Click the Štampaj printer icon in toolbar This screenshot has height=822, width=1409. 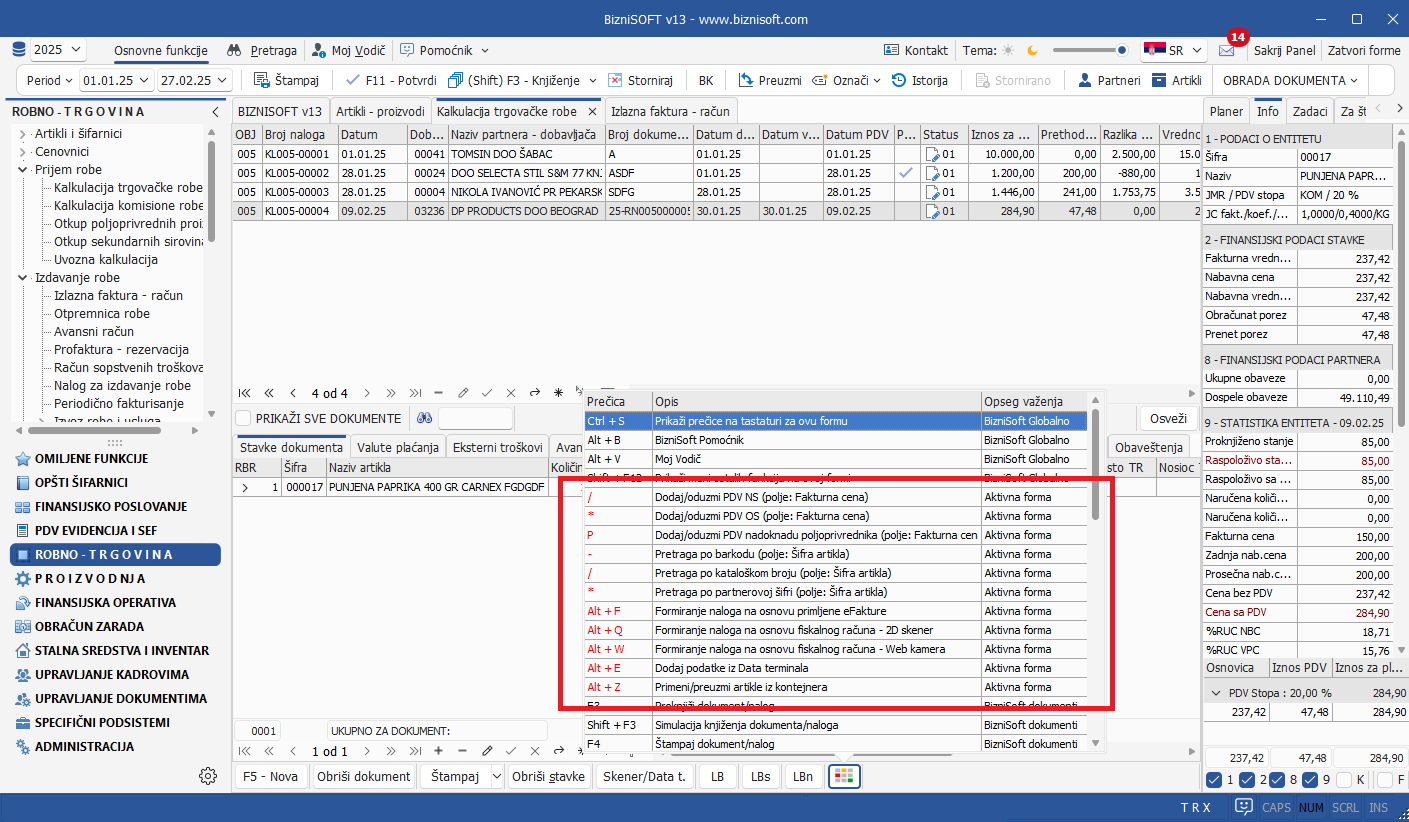(262, 80)
